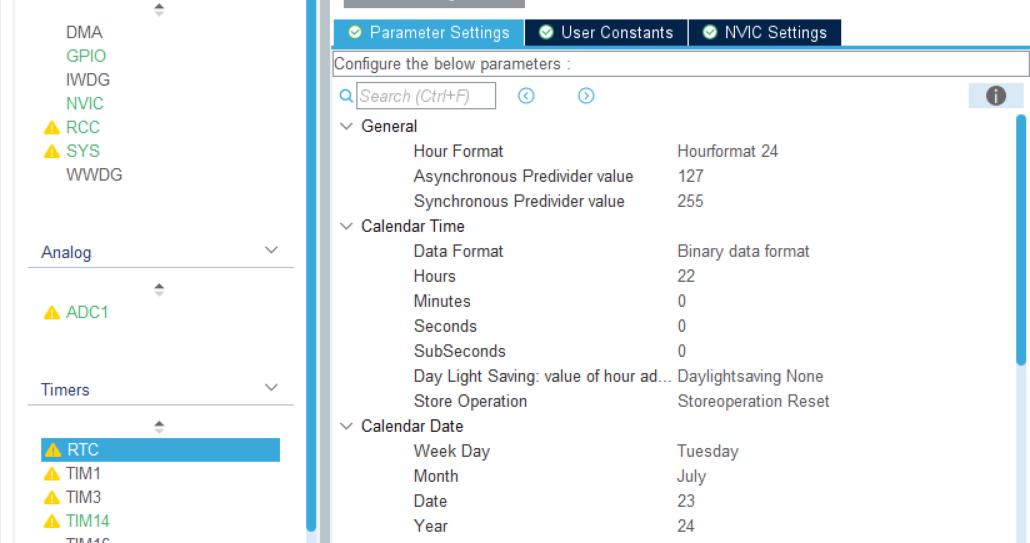The width and height of the screenshot is (1030, 543).
Task: Collapse the General parameter group
Action: click(x=346, y=126)
